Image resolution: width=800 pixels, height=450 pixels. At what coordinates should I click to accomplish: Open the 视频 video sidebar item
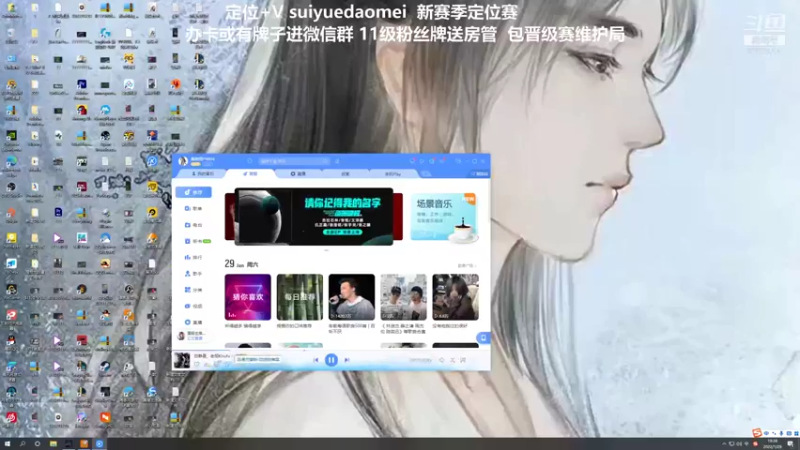point(193,306)
